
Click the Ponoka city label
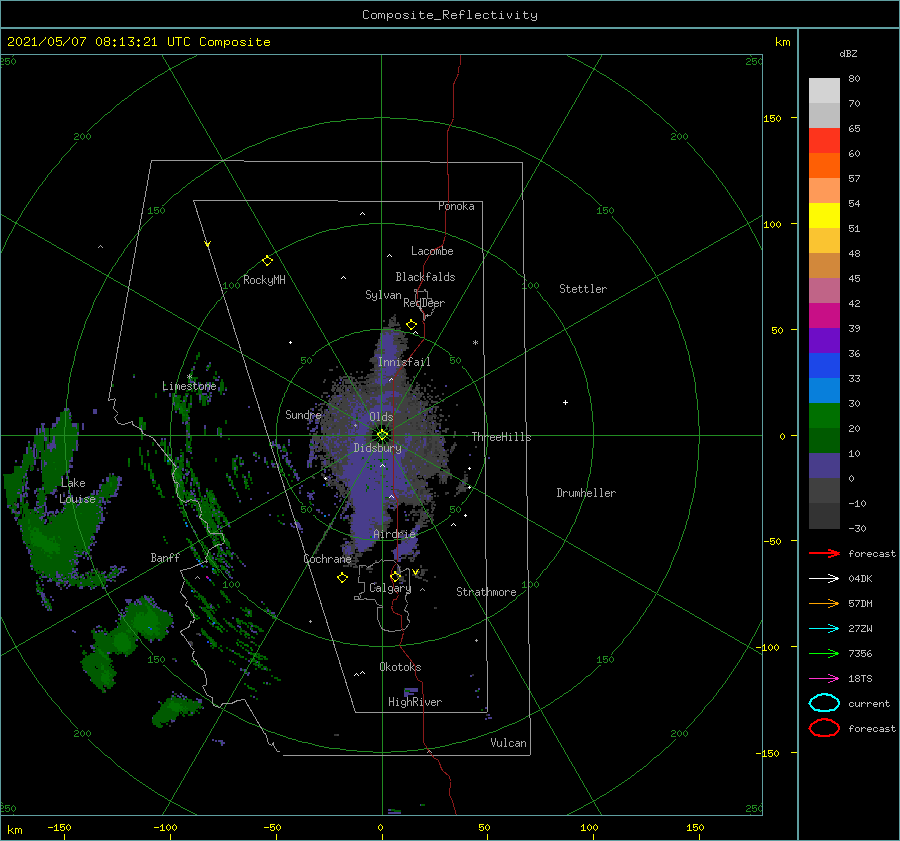tap(456, 206)
